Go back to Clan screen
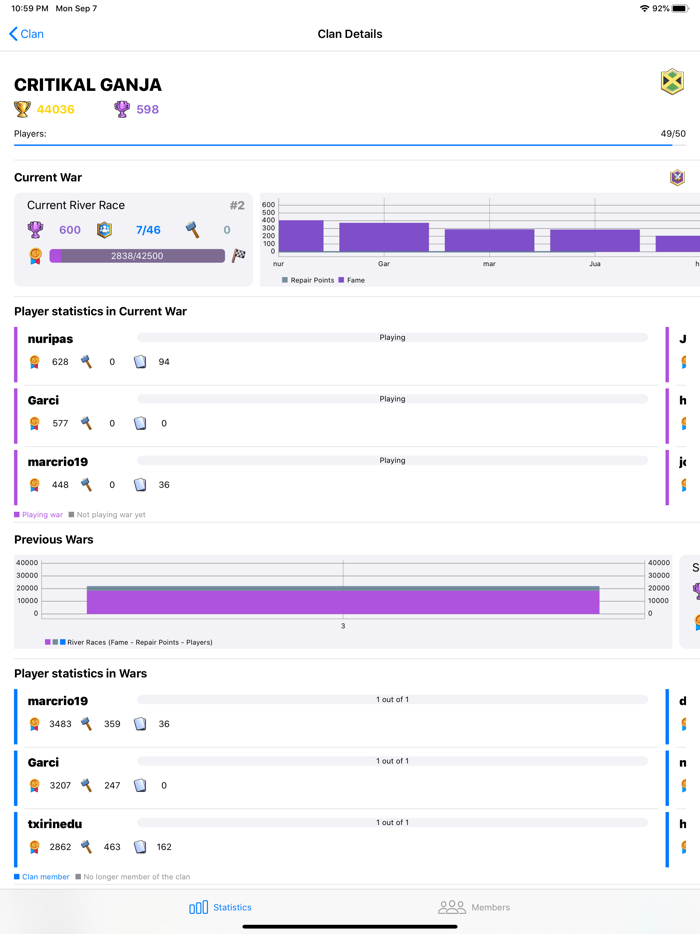Image resolution: width=700 pixels, height=934 pixels. coord(27,34)
